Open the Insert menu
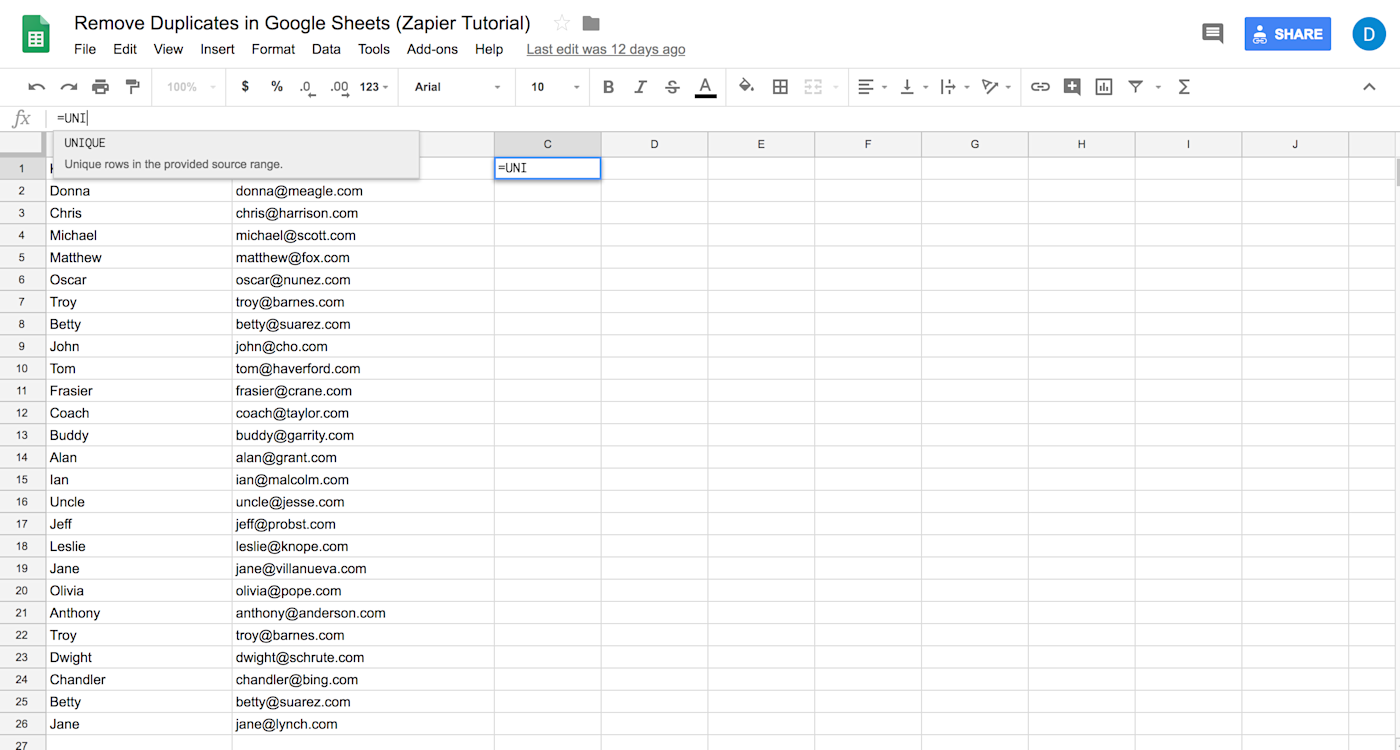The width and height of the screenshot is (1400, 750). coord(217,49)
